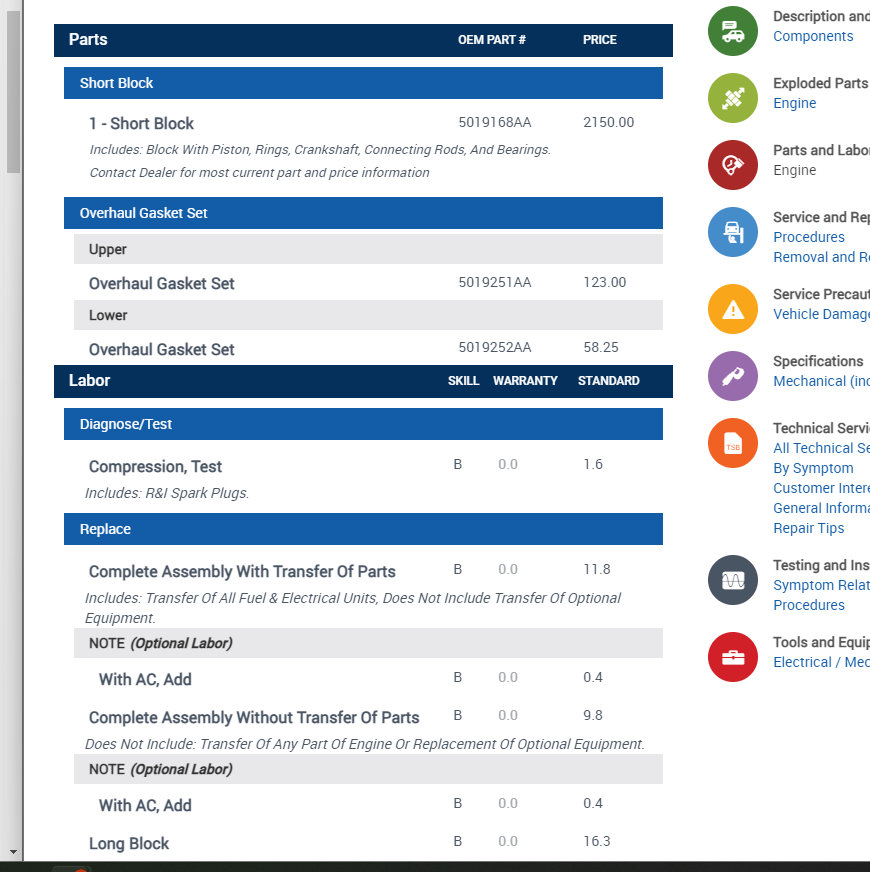Viewport: 870px width, 872px height.
Task: Click the 58.25 price value
Action: pos(600,348)
